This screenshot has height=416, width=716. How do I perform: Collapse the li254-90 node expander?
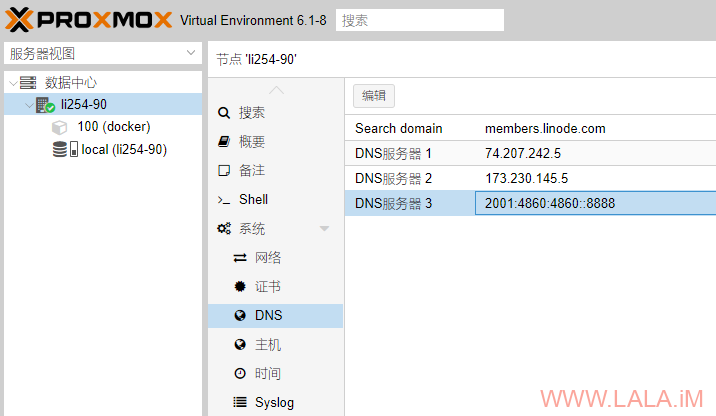click(x=29, y=105)
